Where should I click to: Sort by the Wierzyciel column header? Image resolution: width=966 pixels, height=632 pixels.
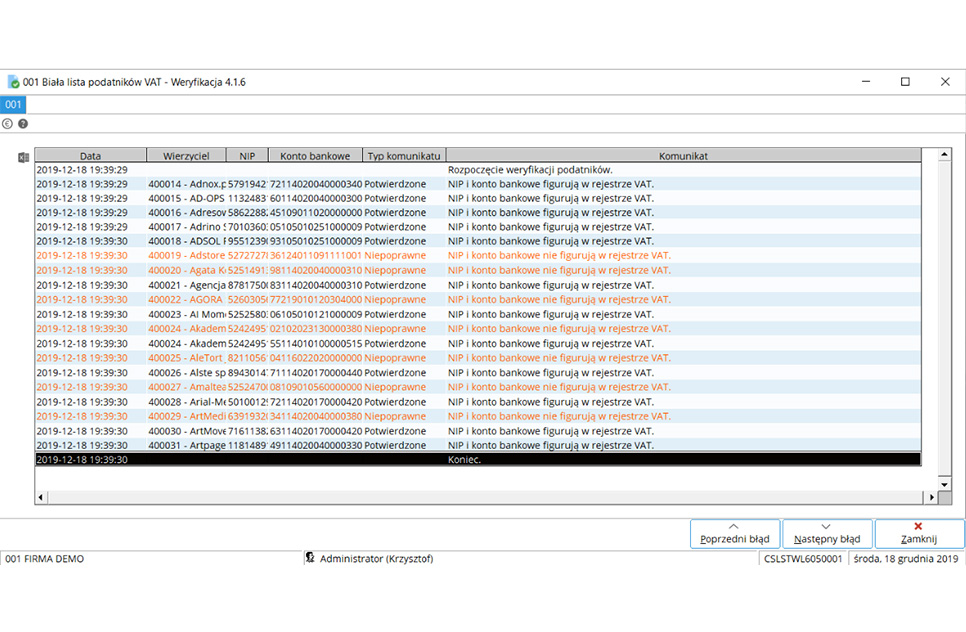click(186, 156)
